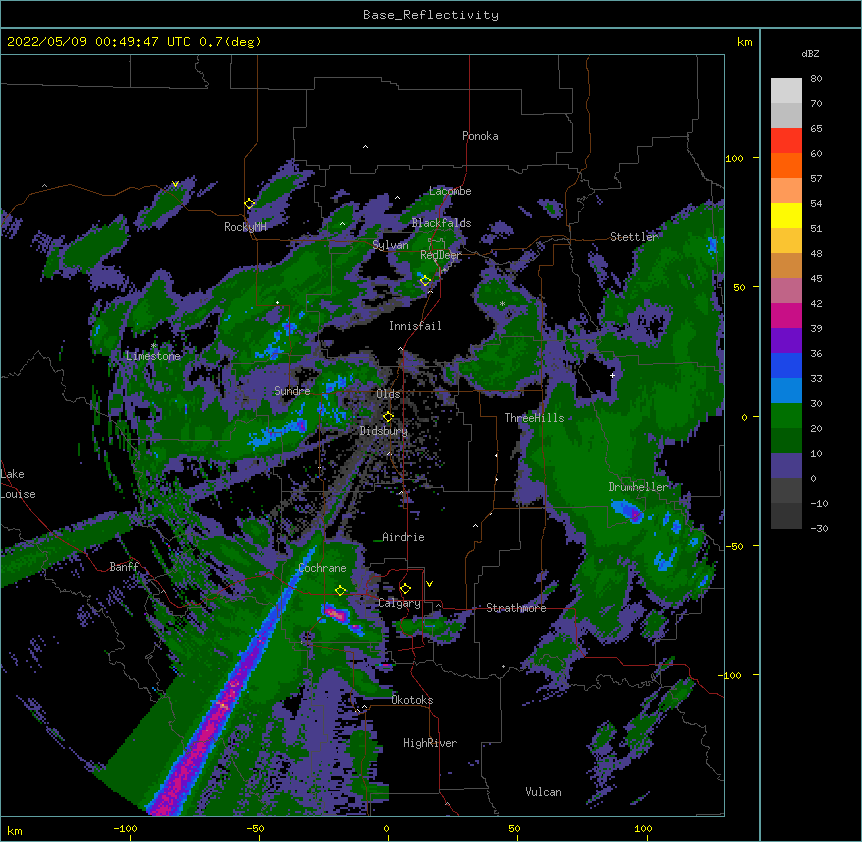Click the Sundre label
Screen dimensions: 862x842
click(x=292, y=391)
